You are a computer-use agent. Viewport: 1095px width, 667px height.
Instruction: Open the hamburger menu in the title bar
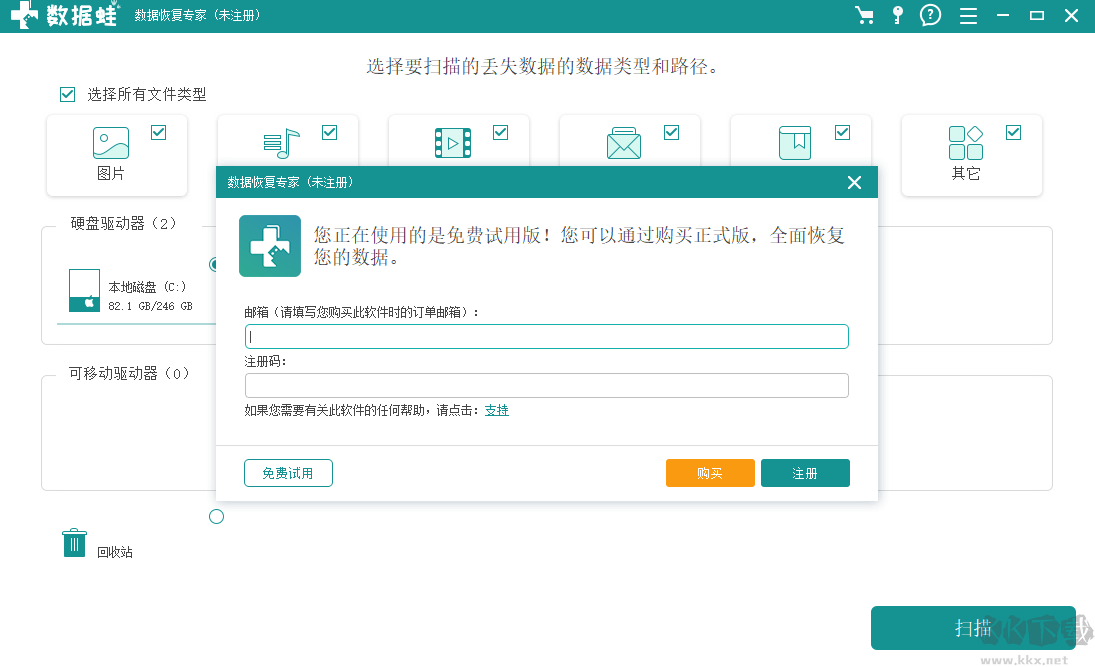967,16
